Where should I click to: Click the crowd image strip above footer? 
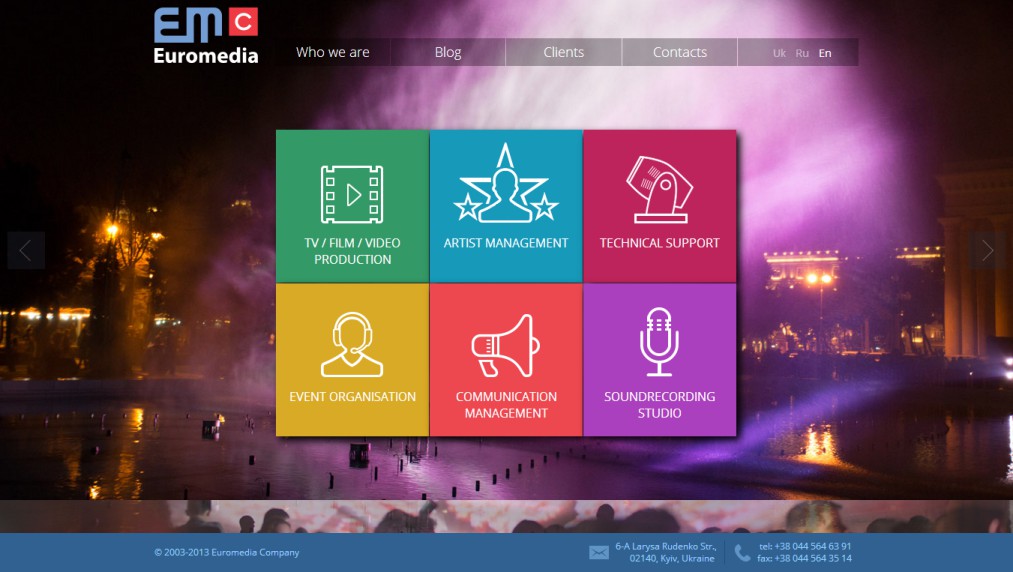click(x=506, y=516)
